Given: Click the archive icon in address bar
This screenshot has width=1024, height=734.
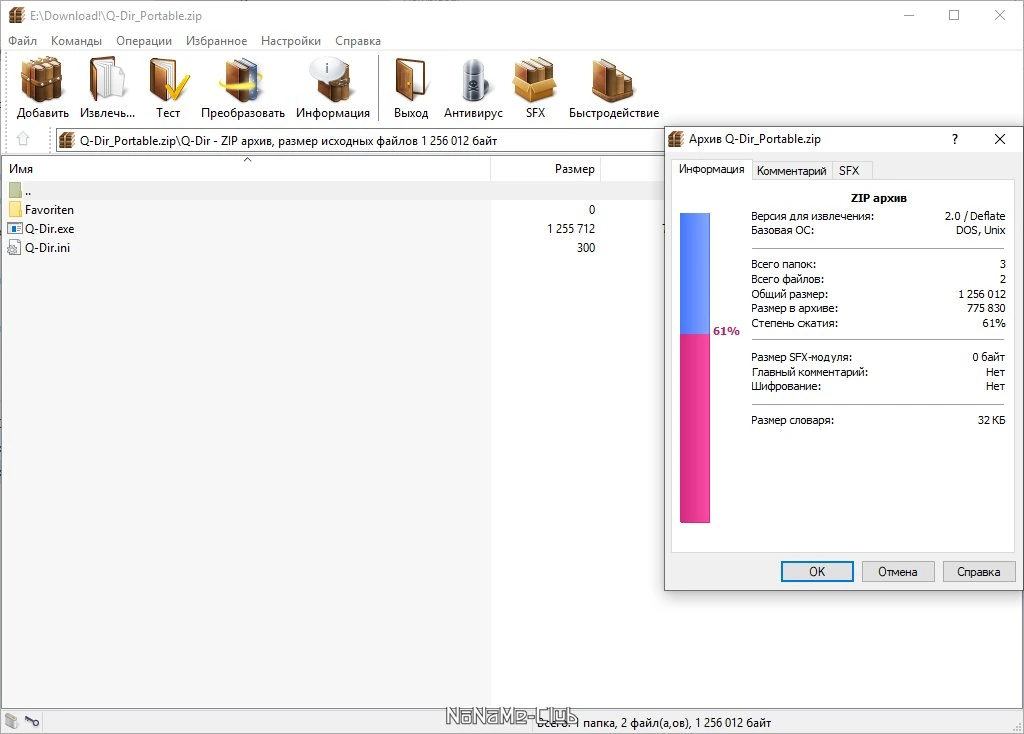Looking at the screenshot, I should click(67, 140).
